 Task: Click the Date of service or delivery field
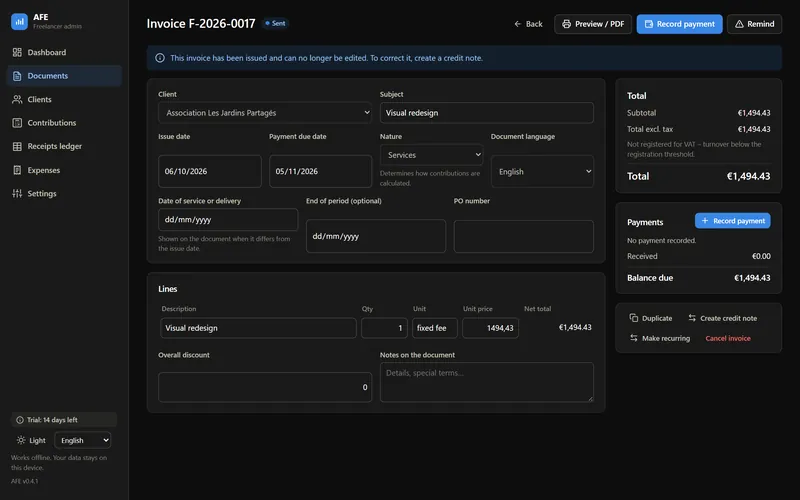click(228, 219)
